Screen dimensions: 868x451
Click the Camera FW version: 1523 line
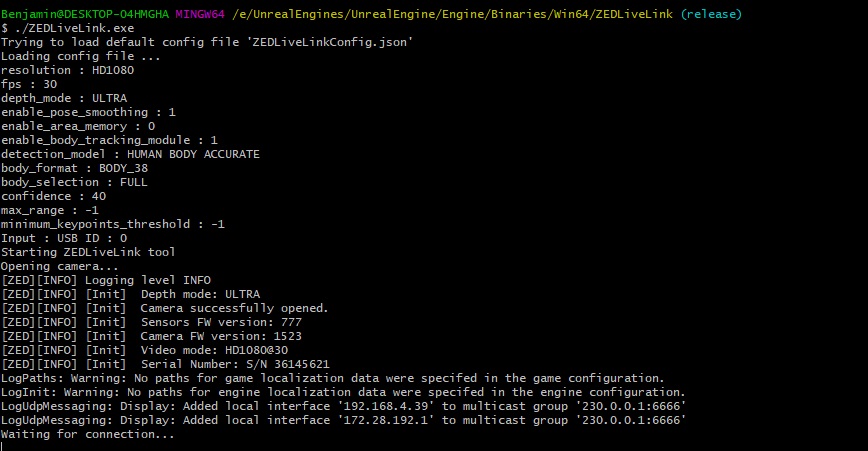(x=221, y=336)
